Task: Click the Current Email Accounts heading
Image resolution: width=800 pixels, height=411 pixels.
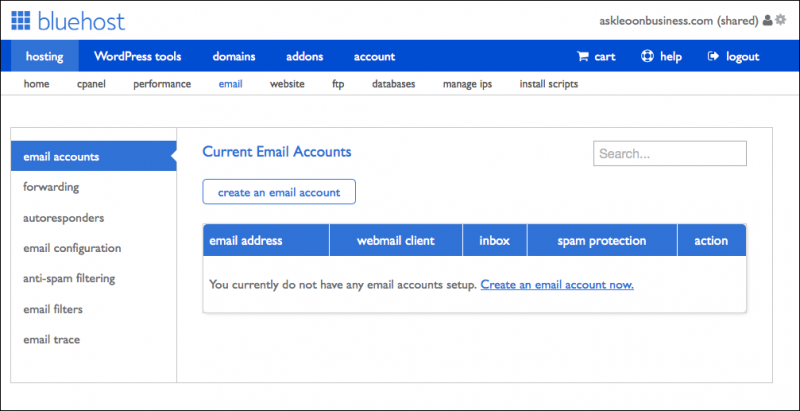Action: point(277,151)
